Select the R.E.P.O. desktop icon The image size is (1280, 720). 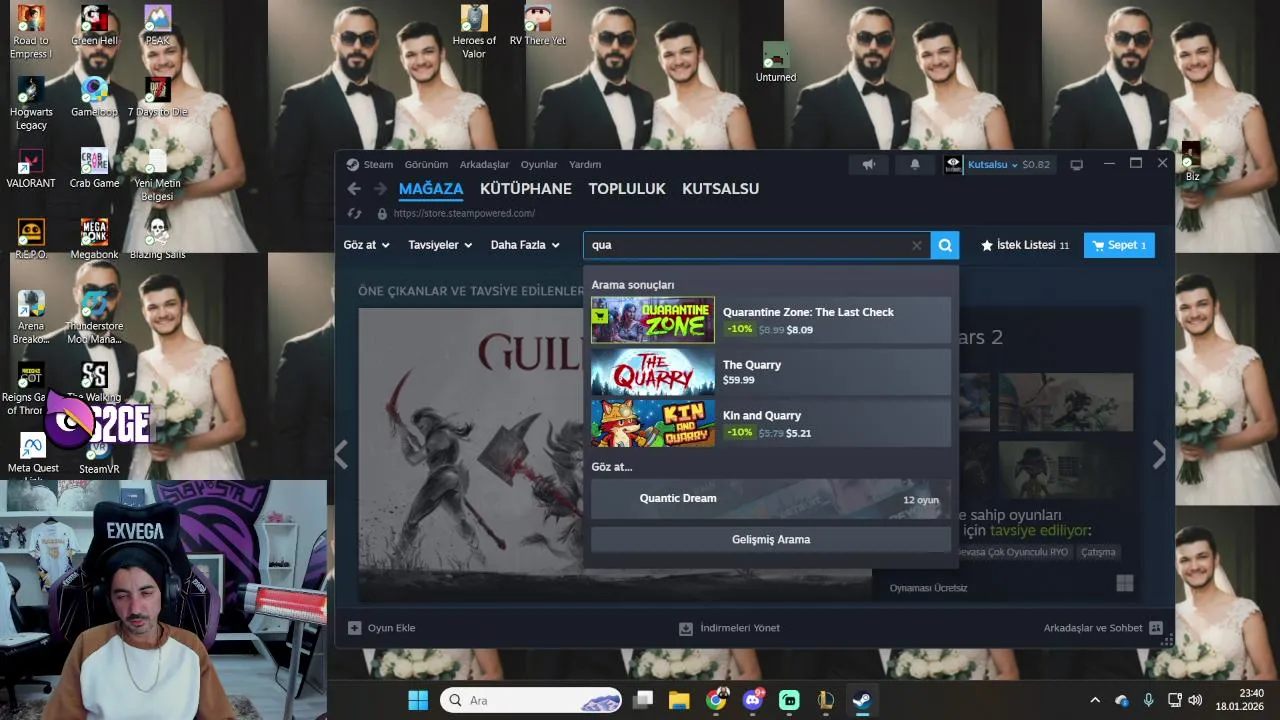(x=31, y=239)
